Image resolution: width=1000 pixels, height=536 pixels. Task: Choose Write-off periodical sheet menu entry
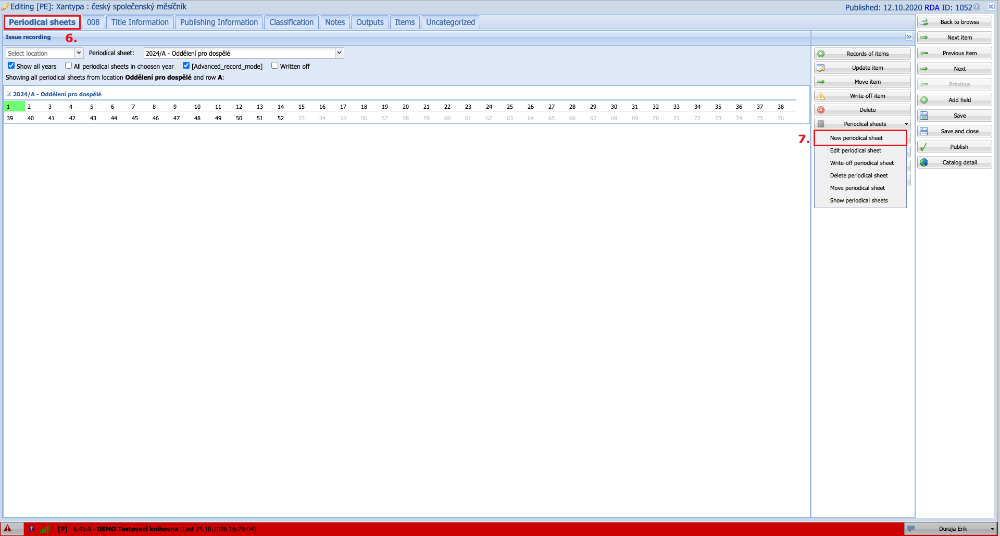(x=860, y=163)
